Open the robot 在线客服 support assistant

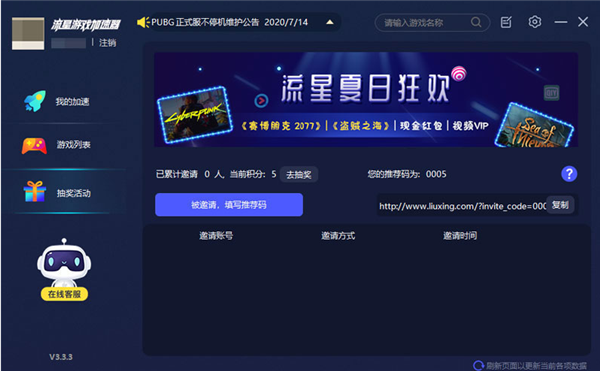64,270
